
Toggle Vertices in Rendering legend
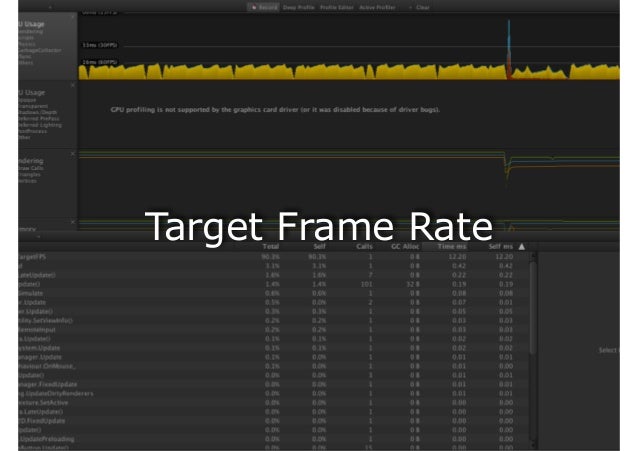click(28, 181)
